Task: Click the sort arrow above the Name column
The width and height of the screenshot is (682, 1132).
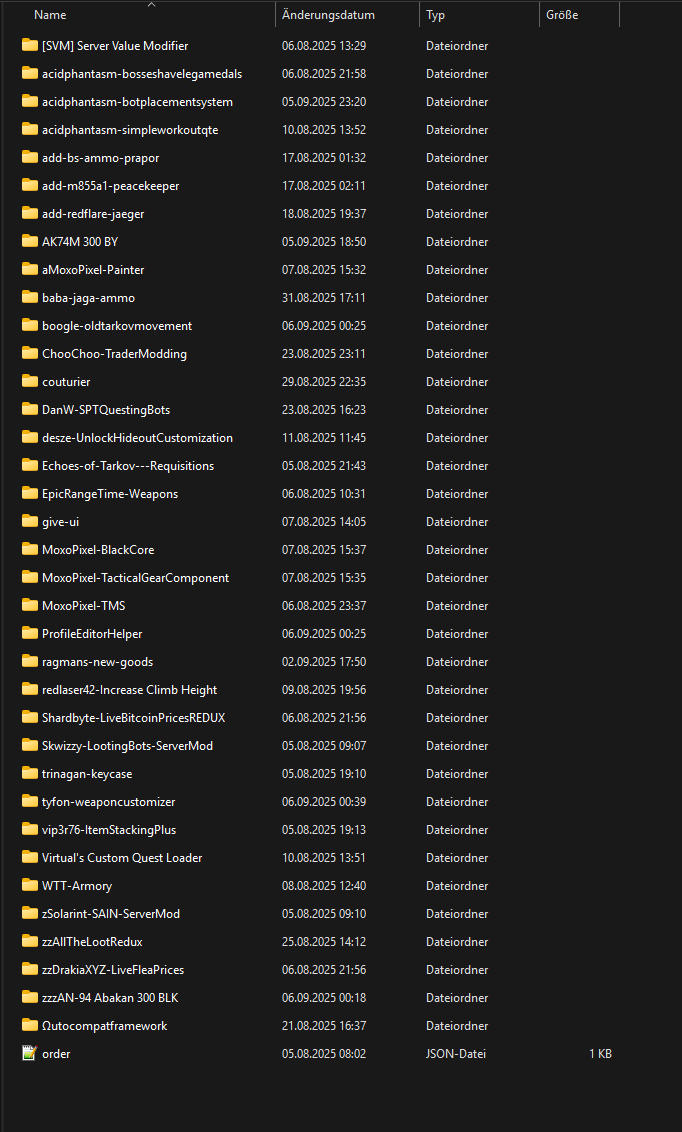Action: pos(151,4)
